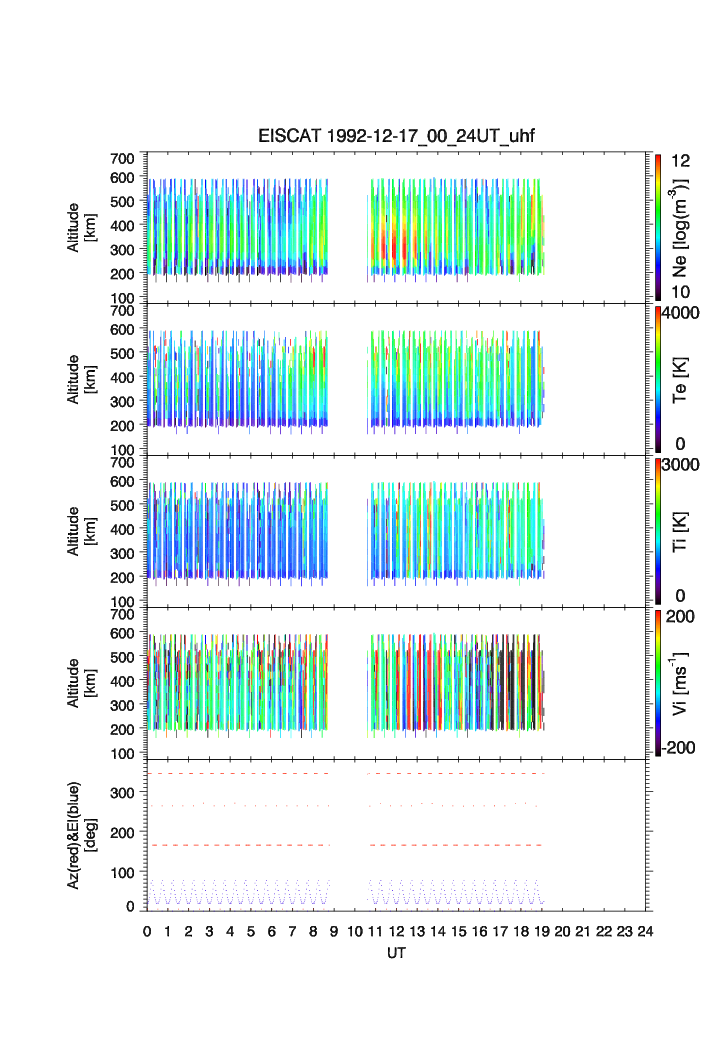Click the Ti ion temperature color bar
Viewport: 708px width, 1063px height.
point(658,531)
